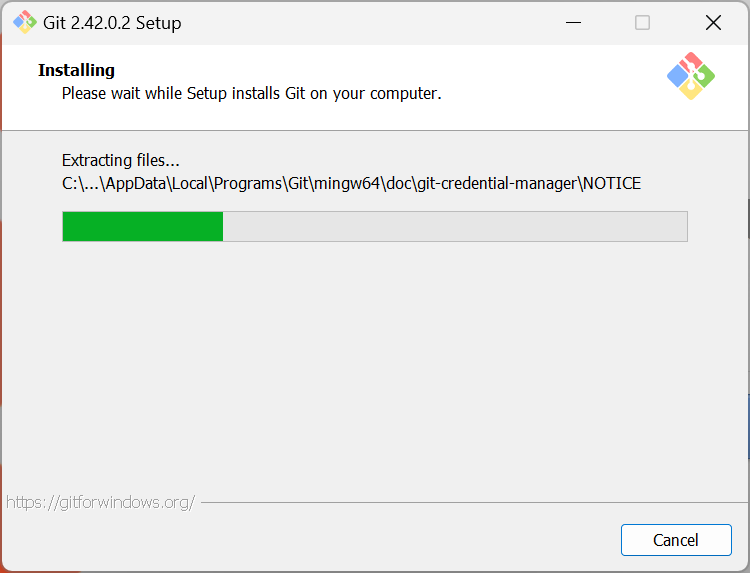
Task: Click the separator line right of the URL
Action: (x=470, y=502)
